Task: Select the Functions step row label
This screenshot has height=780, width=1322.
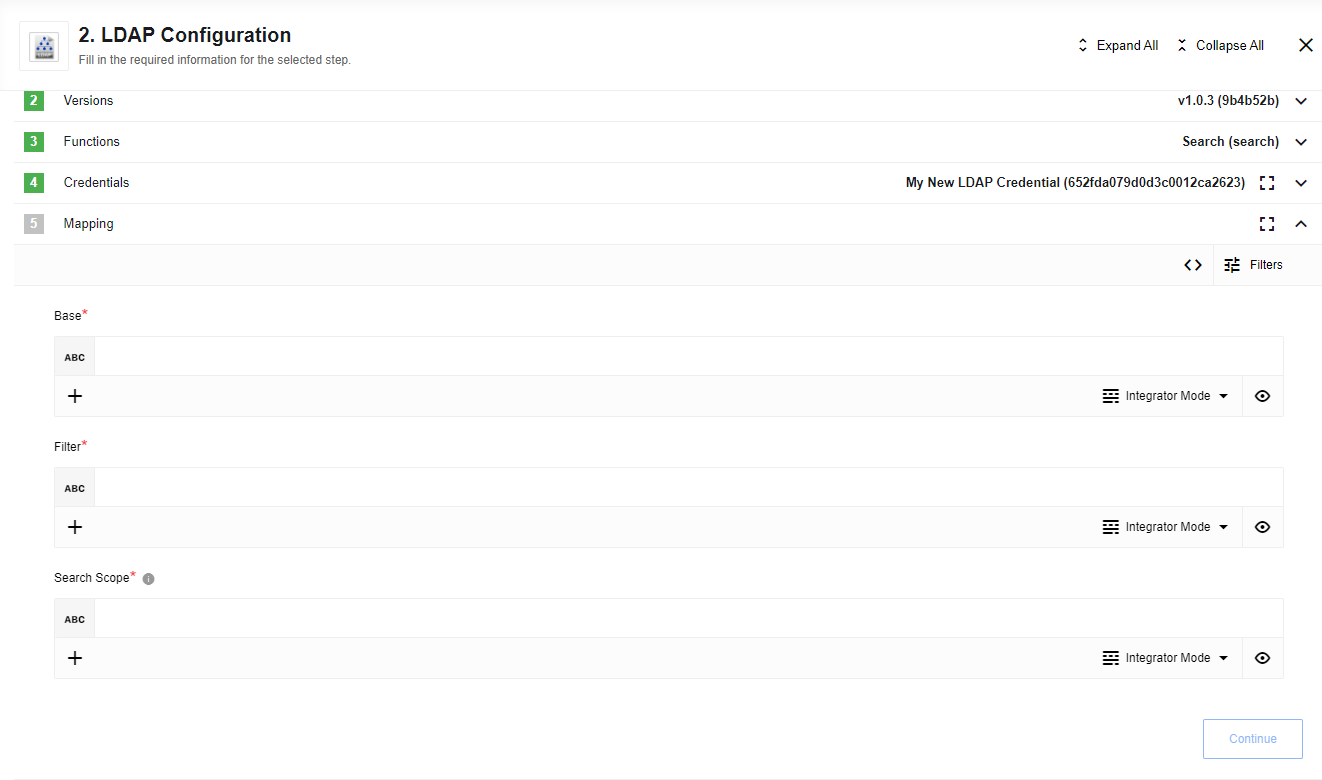Action: (x=91, y=142)
